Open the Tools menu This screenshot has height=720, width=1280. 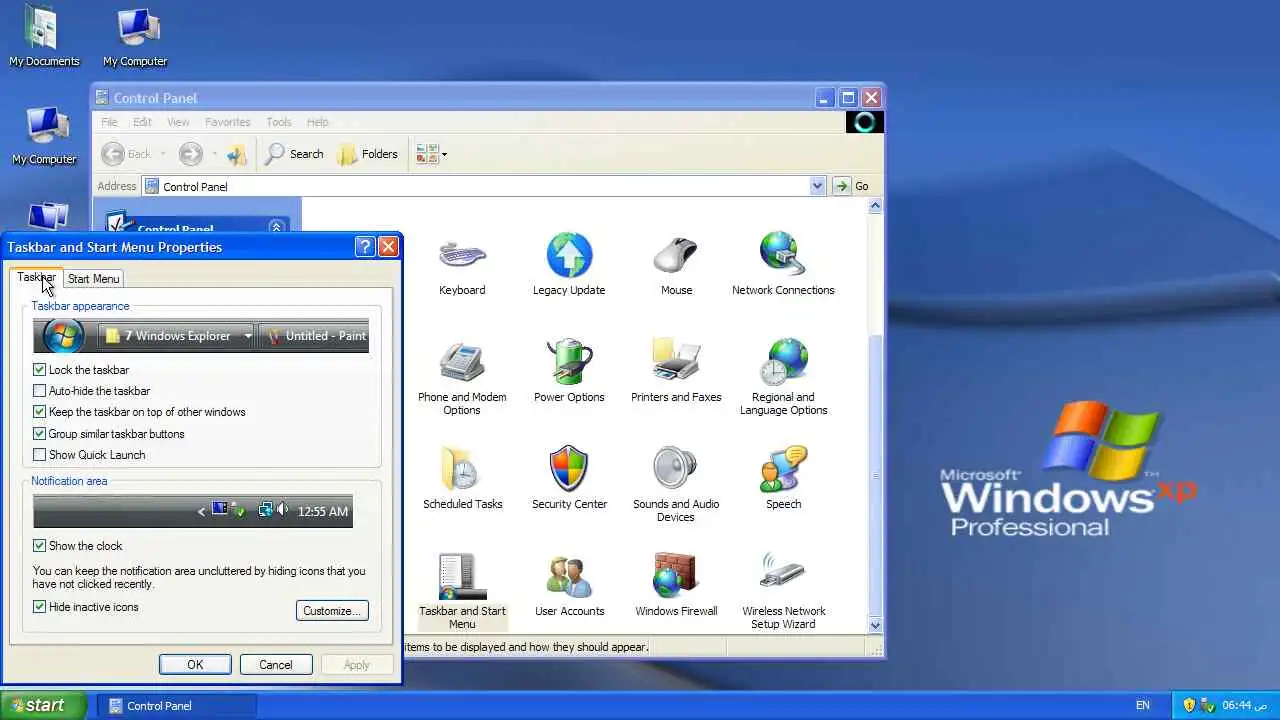tap(279, 122)
